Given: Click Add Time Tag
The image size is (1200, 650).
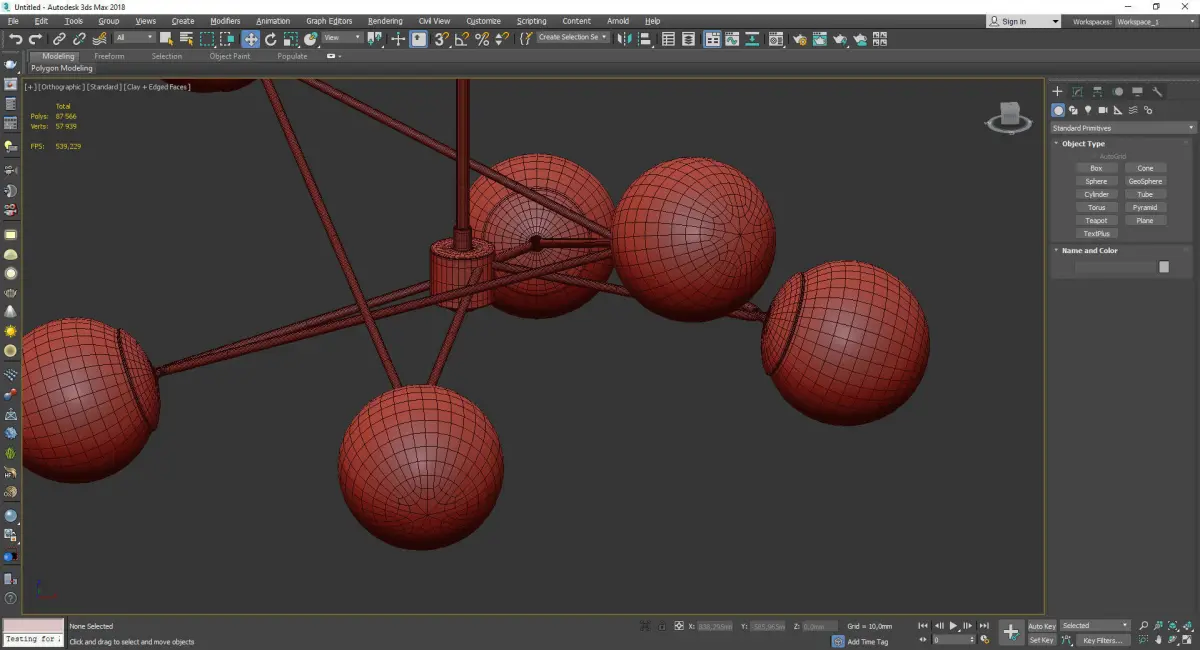Looking at the screenshot, I should pos(867,641).
